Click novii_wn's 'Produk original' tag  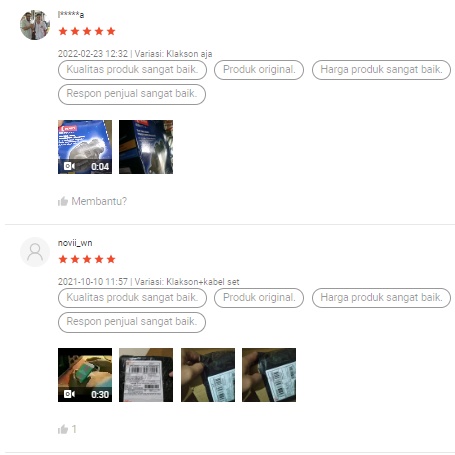tap(259, 298)
